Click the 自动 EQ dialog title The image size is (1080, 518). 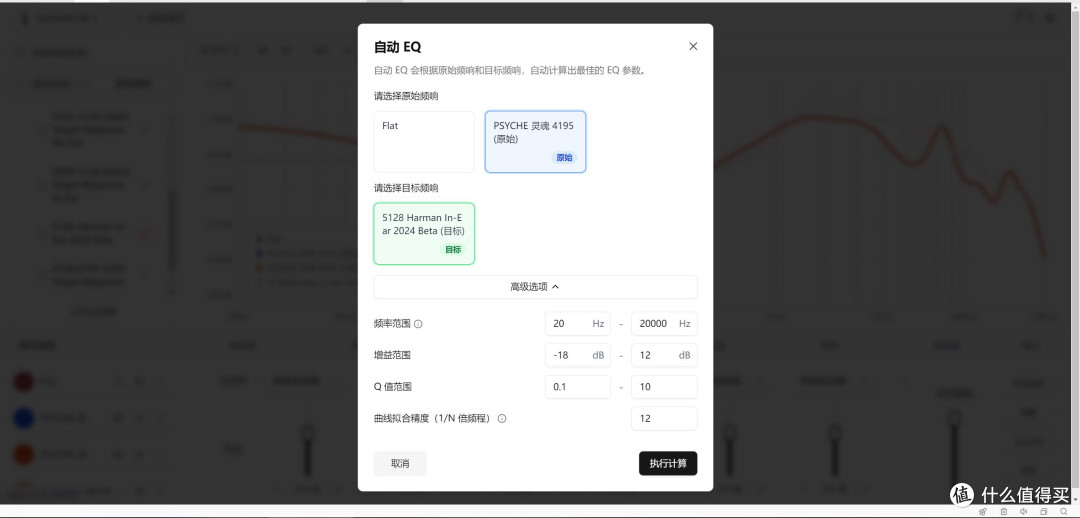(x=397, y=47)
